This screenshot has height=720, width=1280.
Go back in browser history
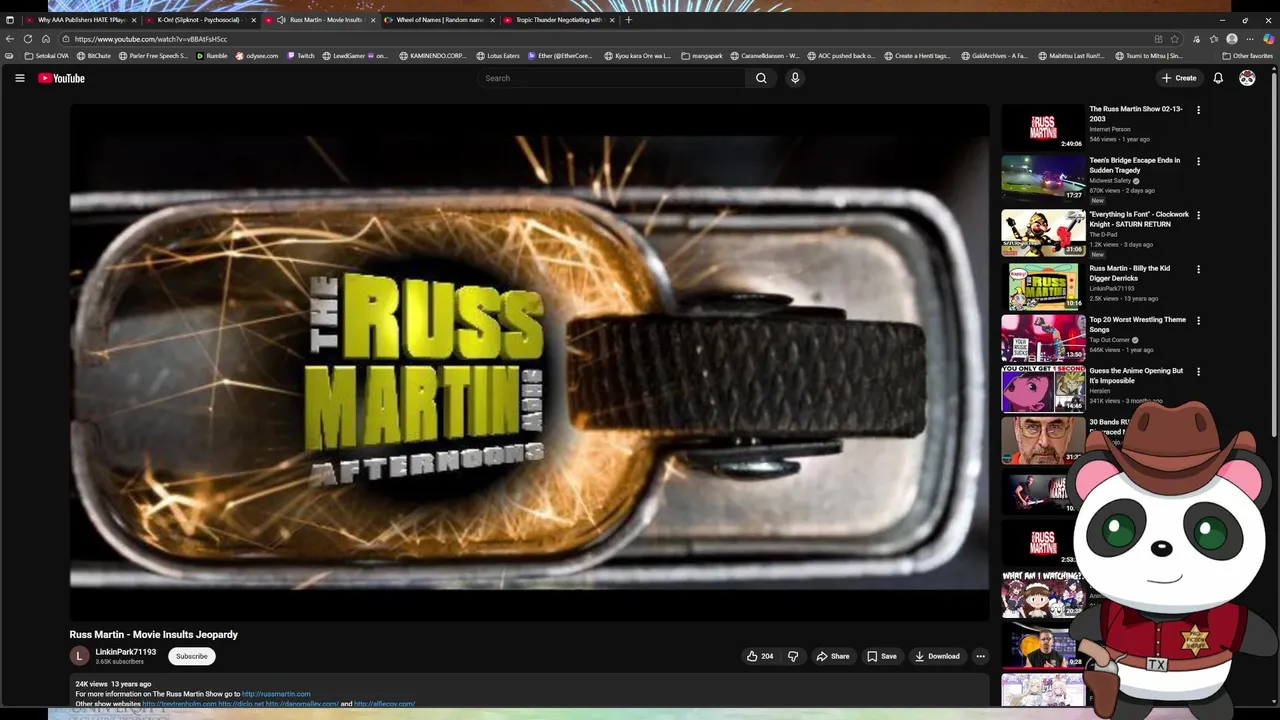10,39
